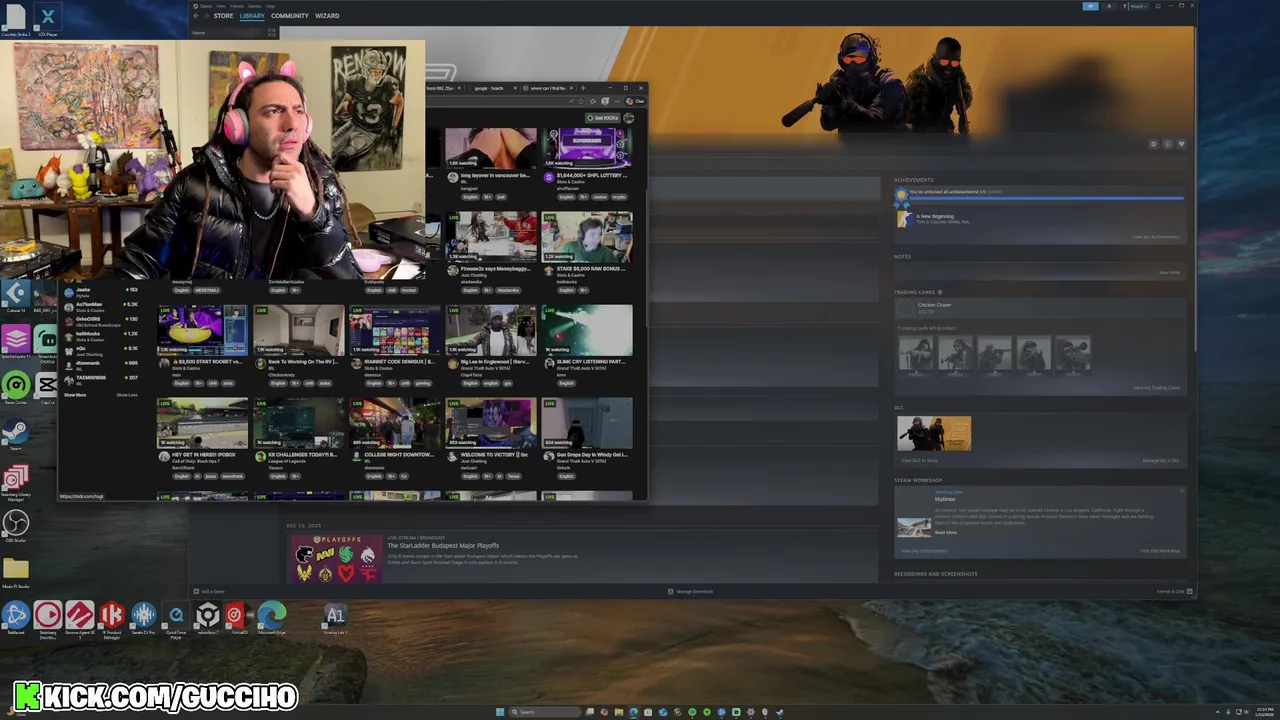Open Ac7ionMan channel in Kick sidebar
This screenshot has width=1280, height=720.
pos(102,307)
